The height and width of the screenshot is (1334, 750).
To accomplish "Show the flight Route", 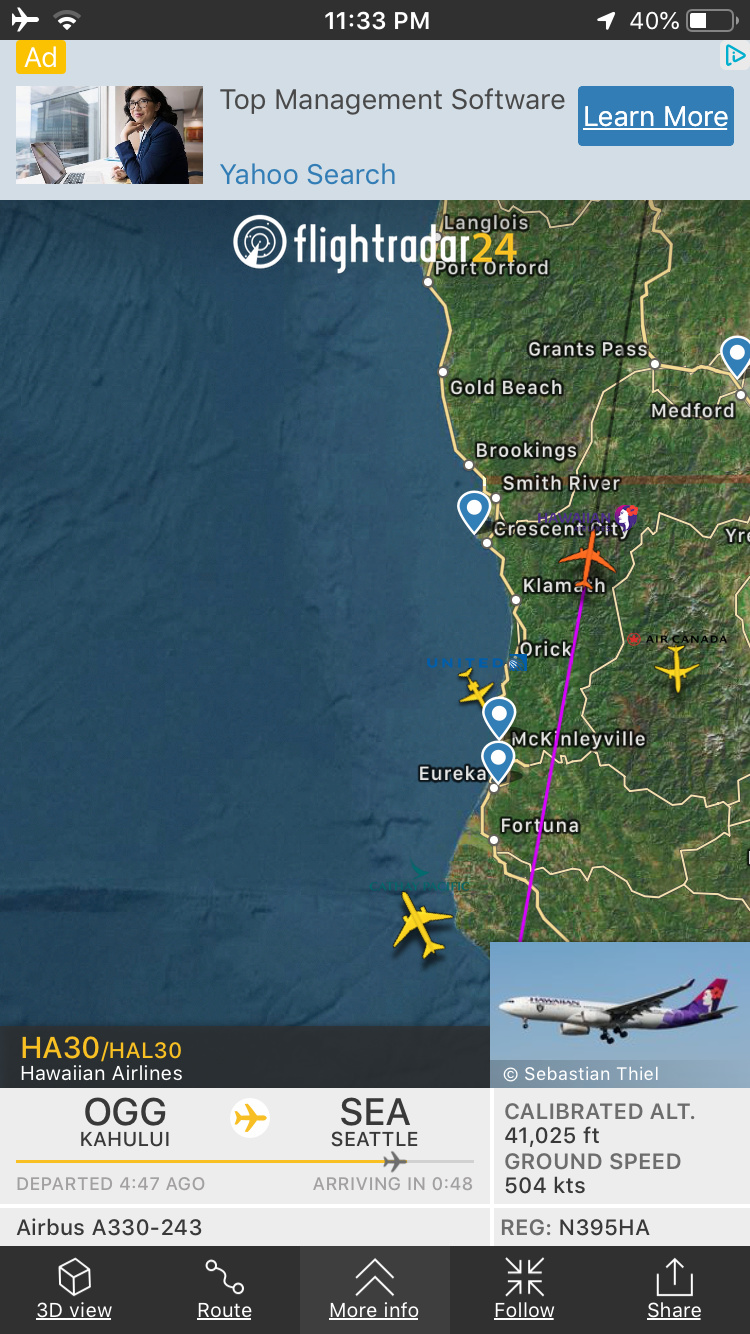I will [224, 1277].
